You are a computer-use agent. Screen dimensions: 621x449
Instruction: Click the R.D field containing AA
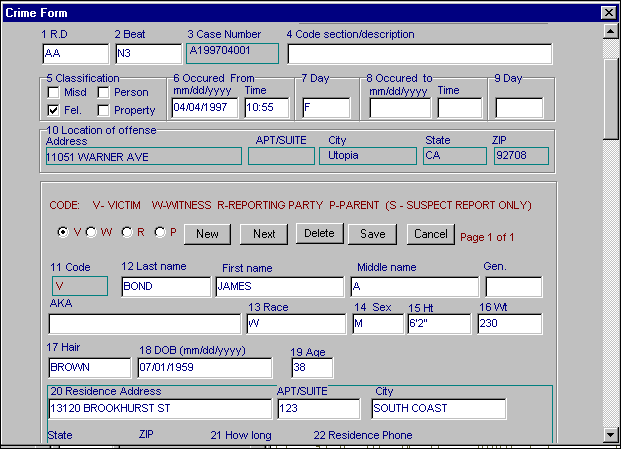click(76, 54)
